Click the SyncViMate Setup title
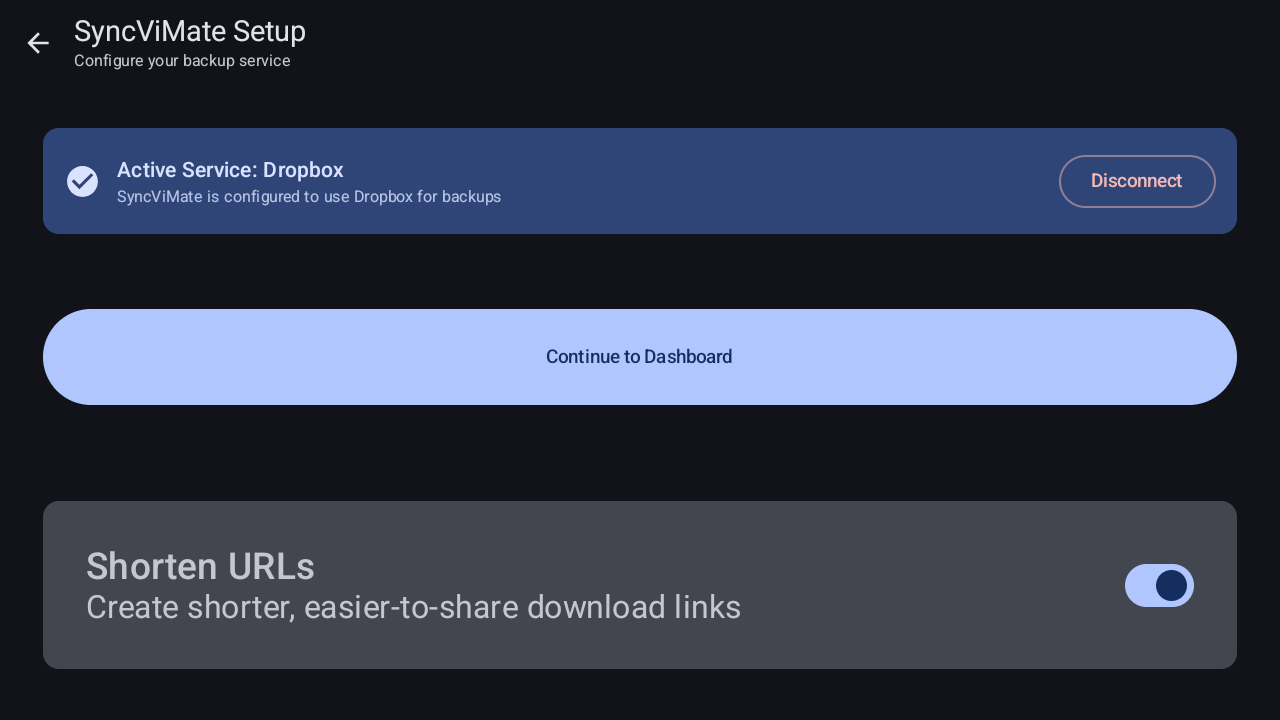 (190, 32)
